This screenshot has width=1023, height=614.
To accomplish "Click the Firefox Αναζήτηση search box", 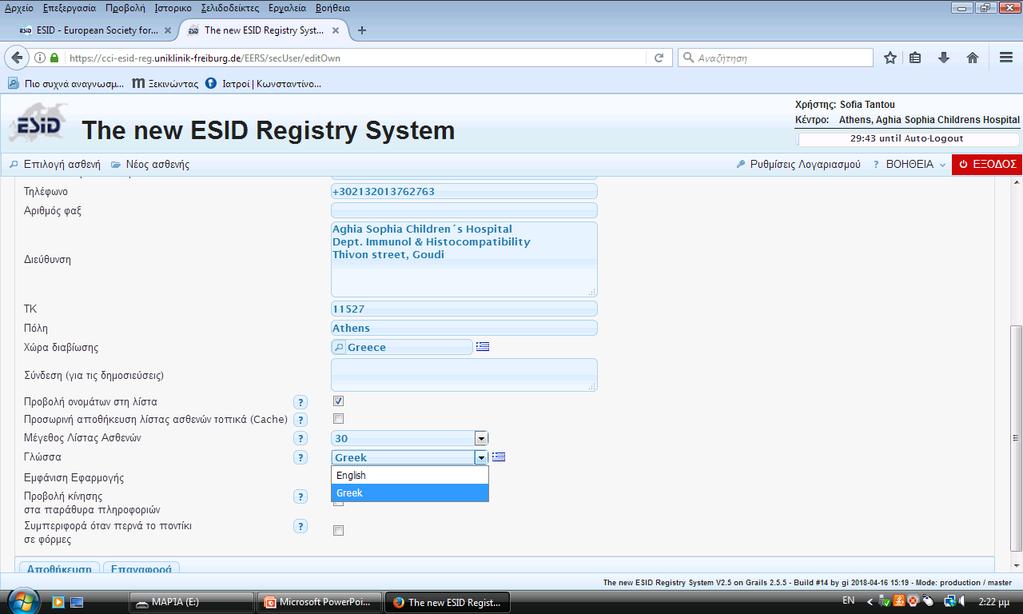I will tap(776, 57).
